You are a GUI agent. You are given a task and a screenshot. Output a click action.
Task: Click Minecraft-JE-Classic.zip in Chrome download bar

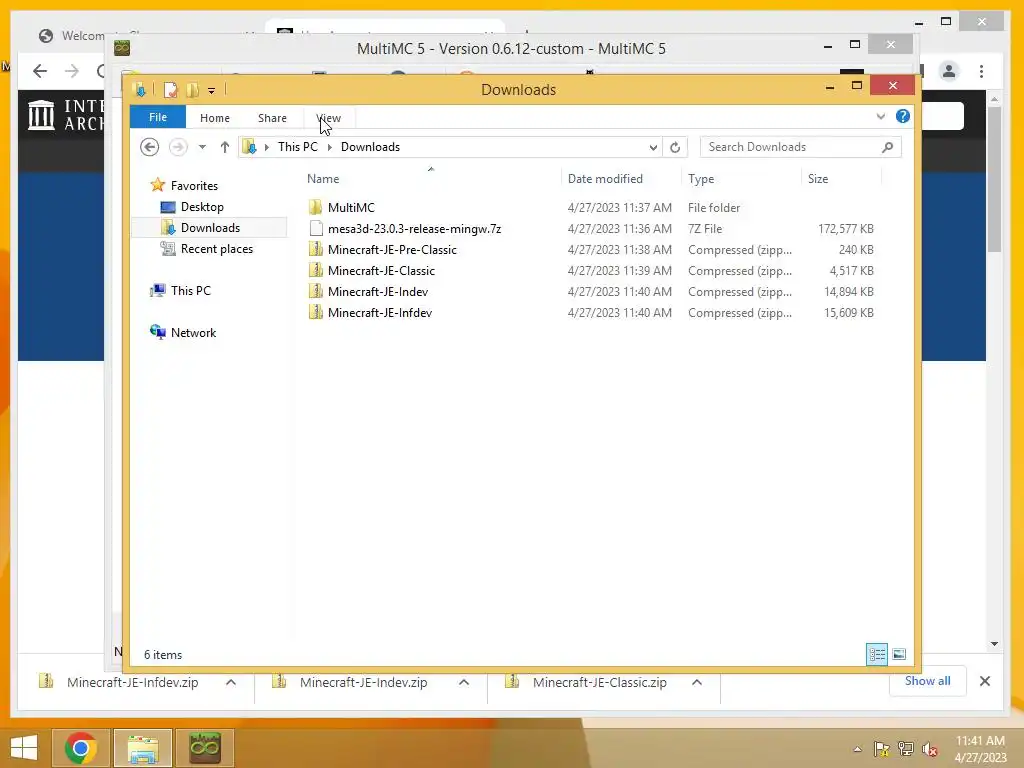click(600, 682)
